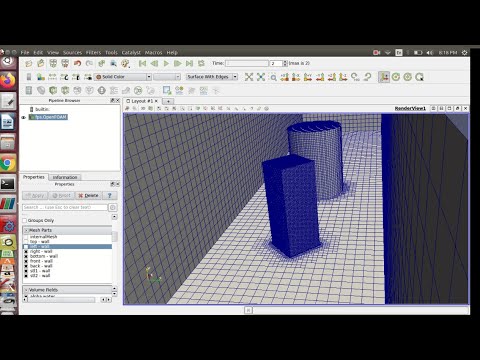Add a new layout tab
Screen dimensions: 480x360
[x=168, y=101]
